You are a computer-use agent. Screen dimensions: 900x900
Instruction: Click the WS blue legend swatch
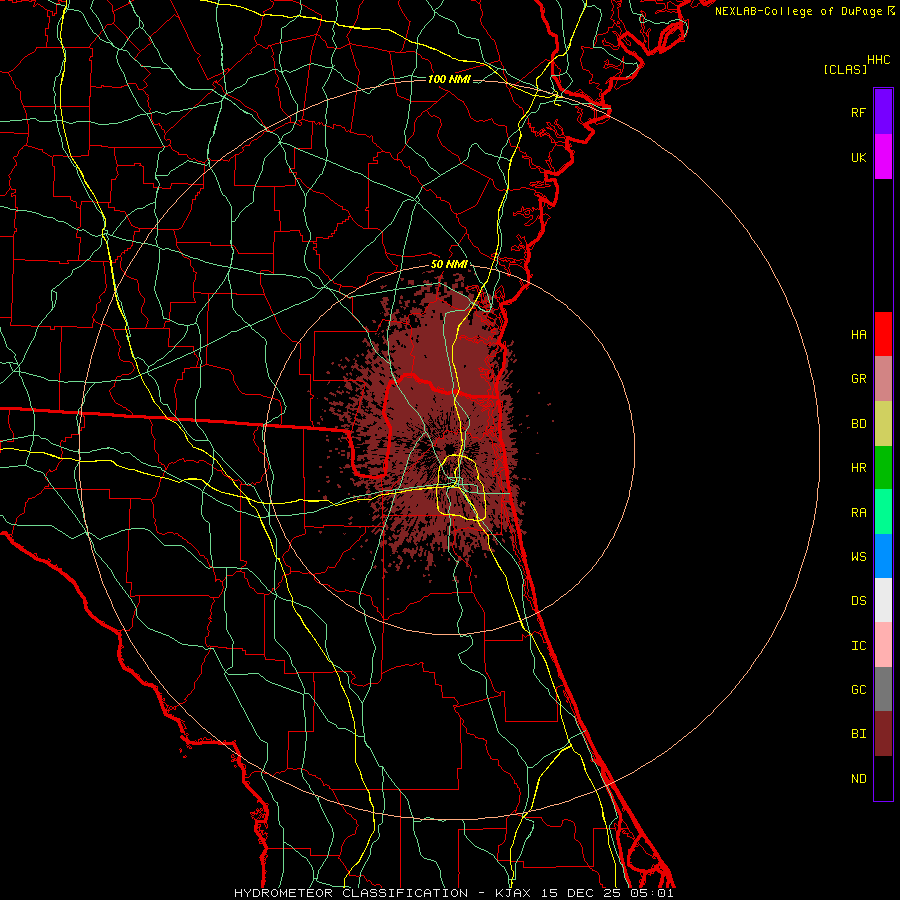coord(883,556)
